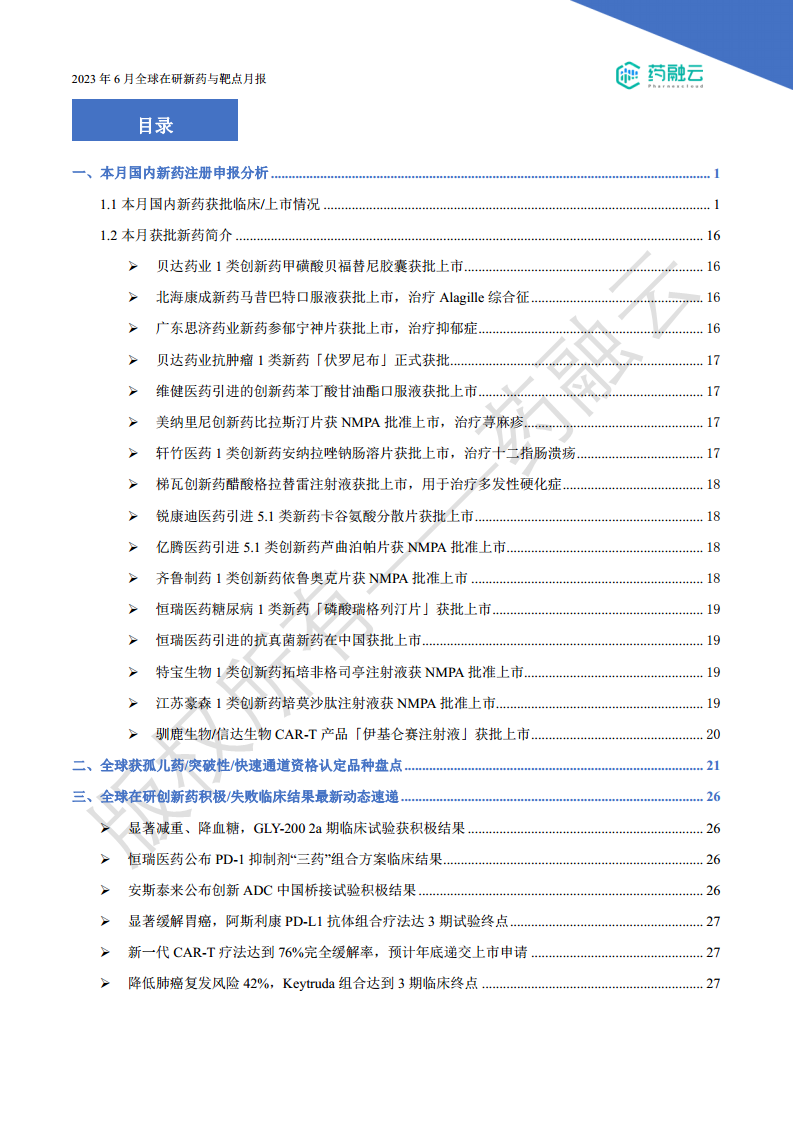Select 恒瑞医药引进的抗真菌新药 entry
The height and width of the screenshot is (1122, 793).
coord(424,640)
